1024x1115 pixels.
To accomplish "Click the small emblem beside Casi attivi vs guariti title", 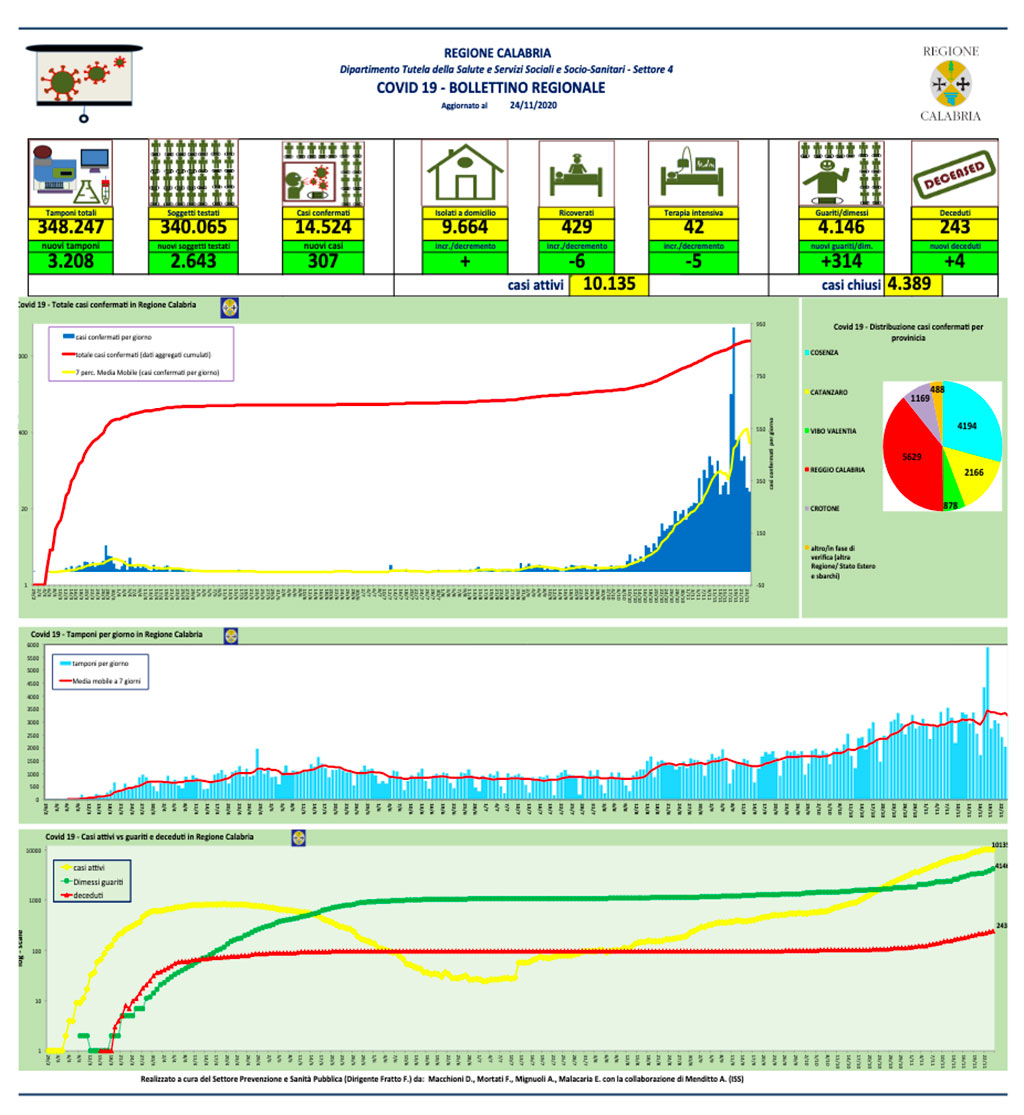I will tap(299, 838).
